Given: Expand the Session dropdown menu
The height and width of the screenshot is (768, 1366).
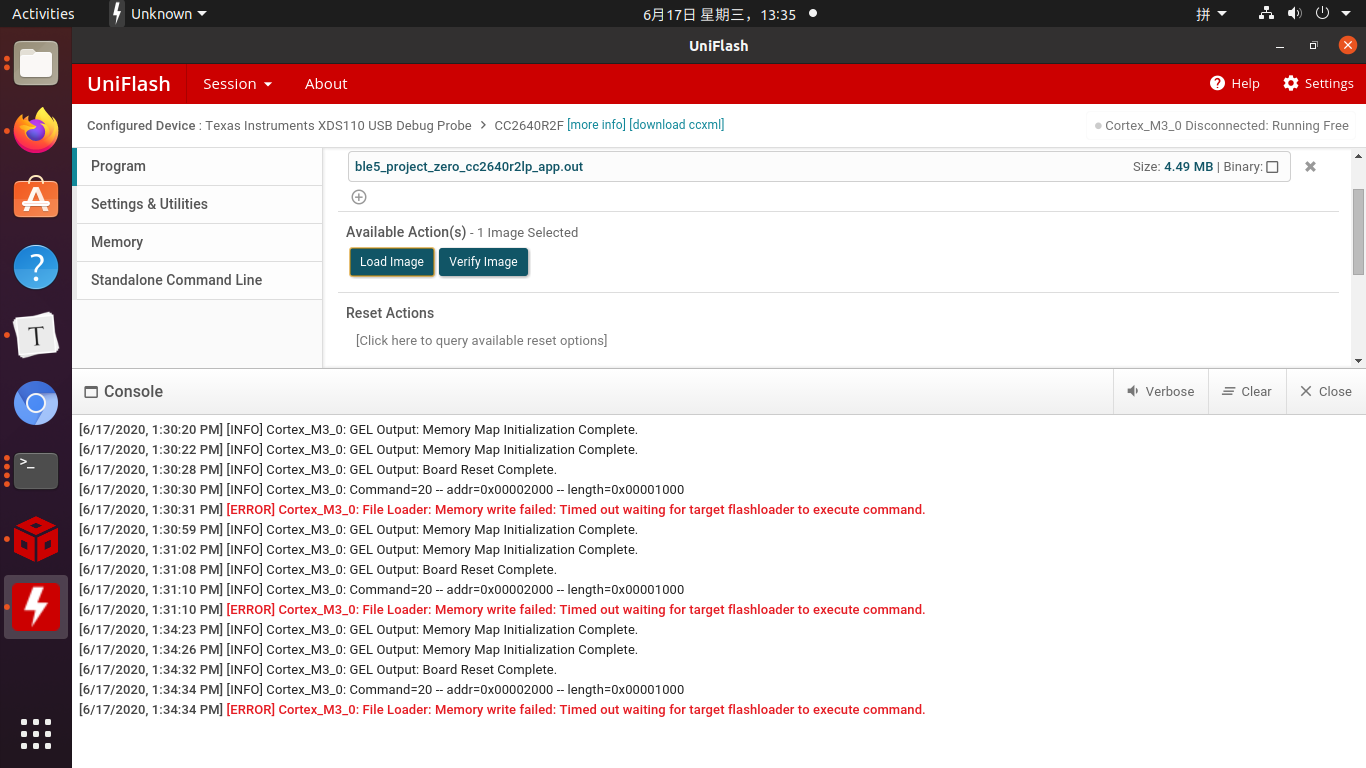Looking at the screenshot, I should (x=237, y=84).
